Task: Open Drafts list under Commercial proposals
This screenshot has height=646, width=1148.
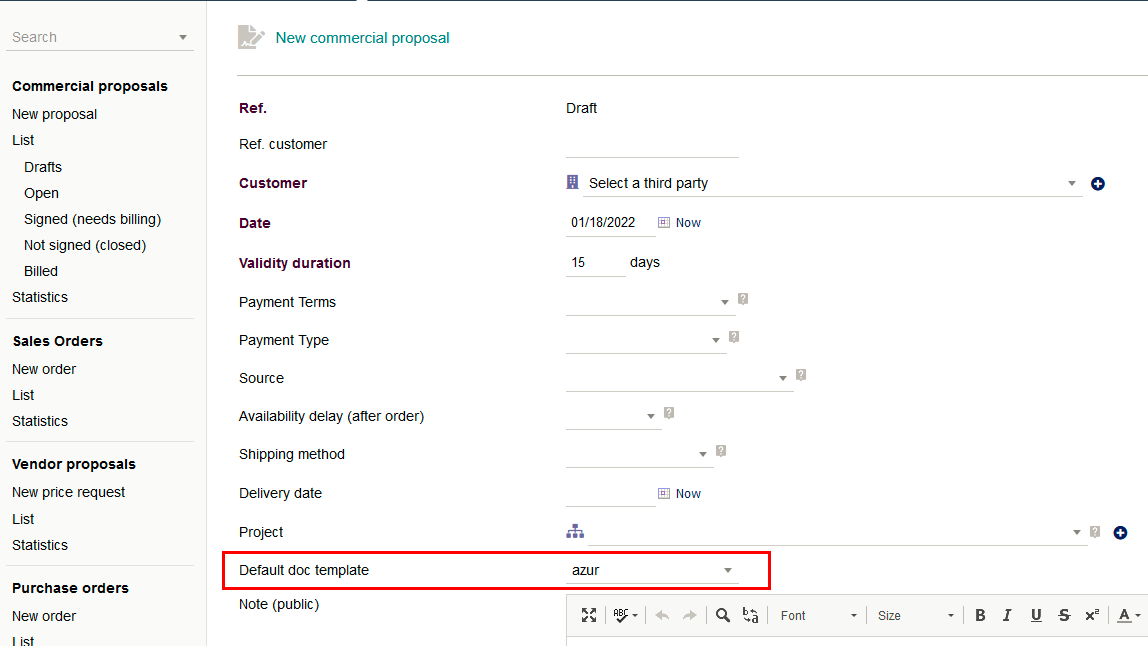Action: point(42,167)
